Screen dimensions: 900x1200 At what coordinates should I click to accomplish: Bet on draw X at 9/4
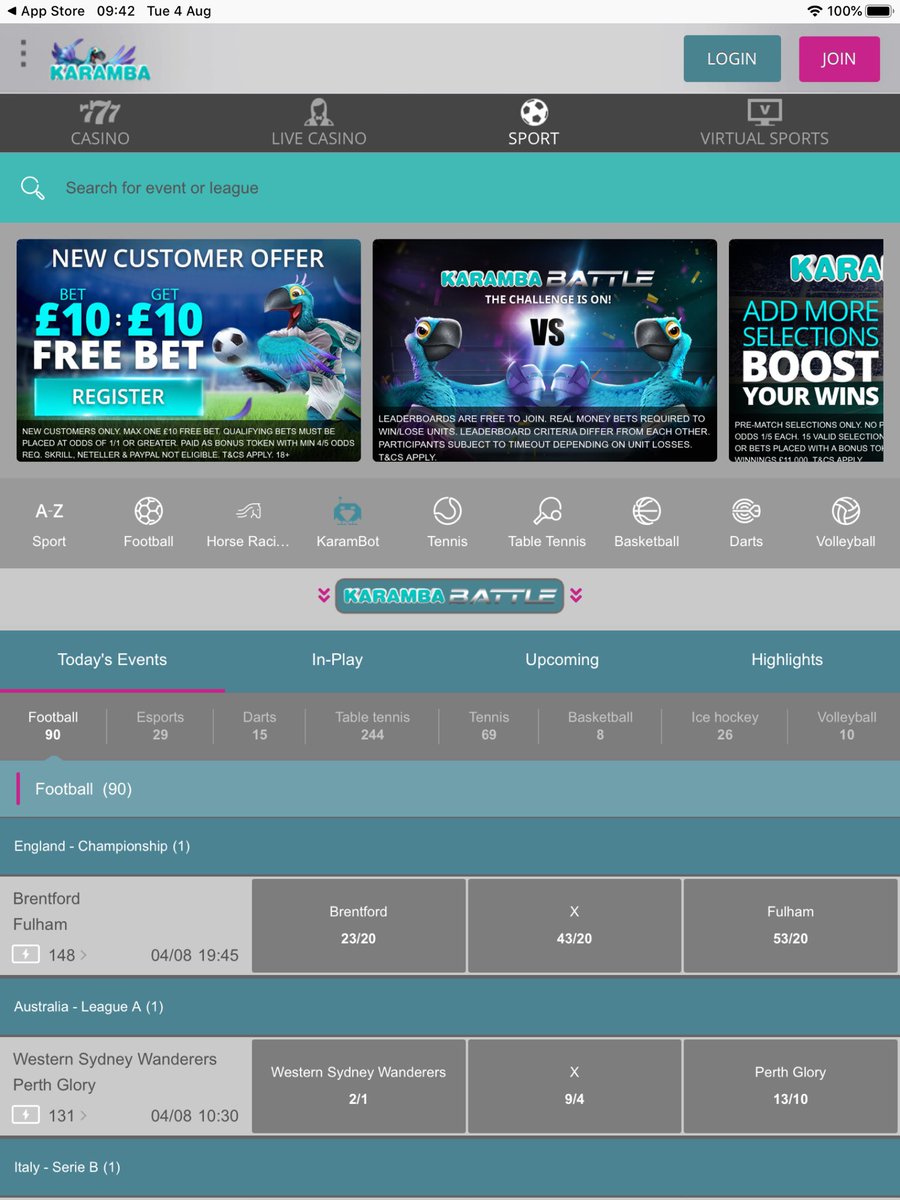coord(574,1086)
